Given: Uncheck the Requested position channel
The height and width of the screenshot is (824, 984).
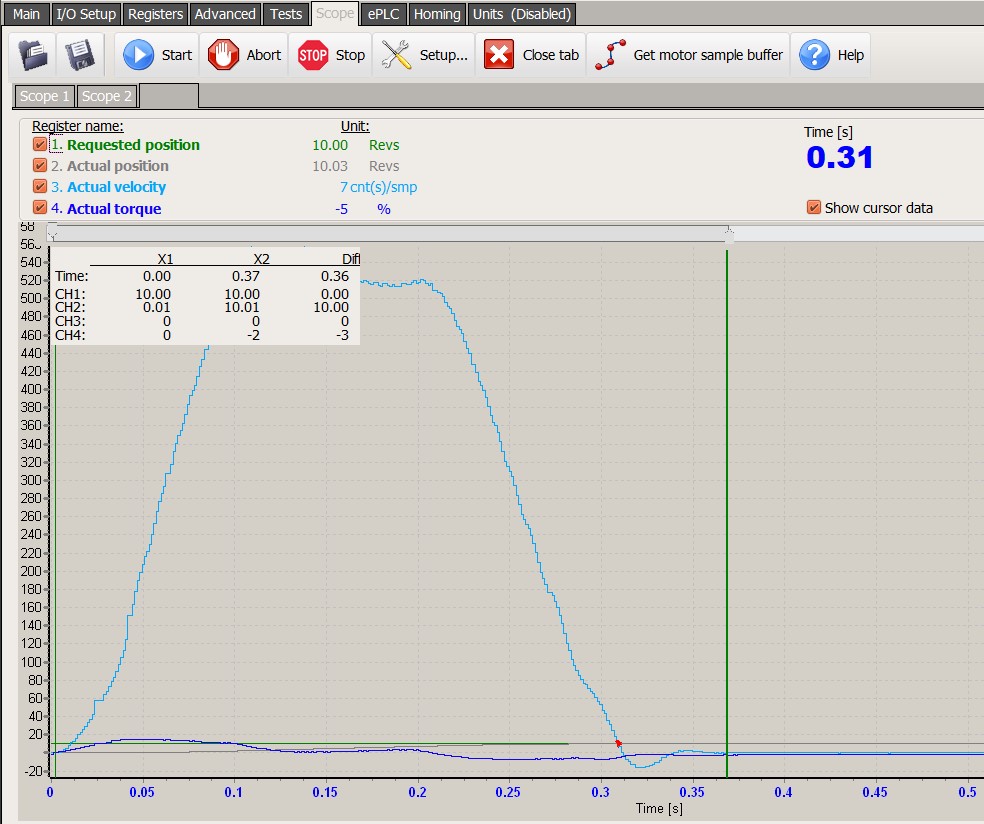Looking at the screenshot, I should [40, 145].
